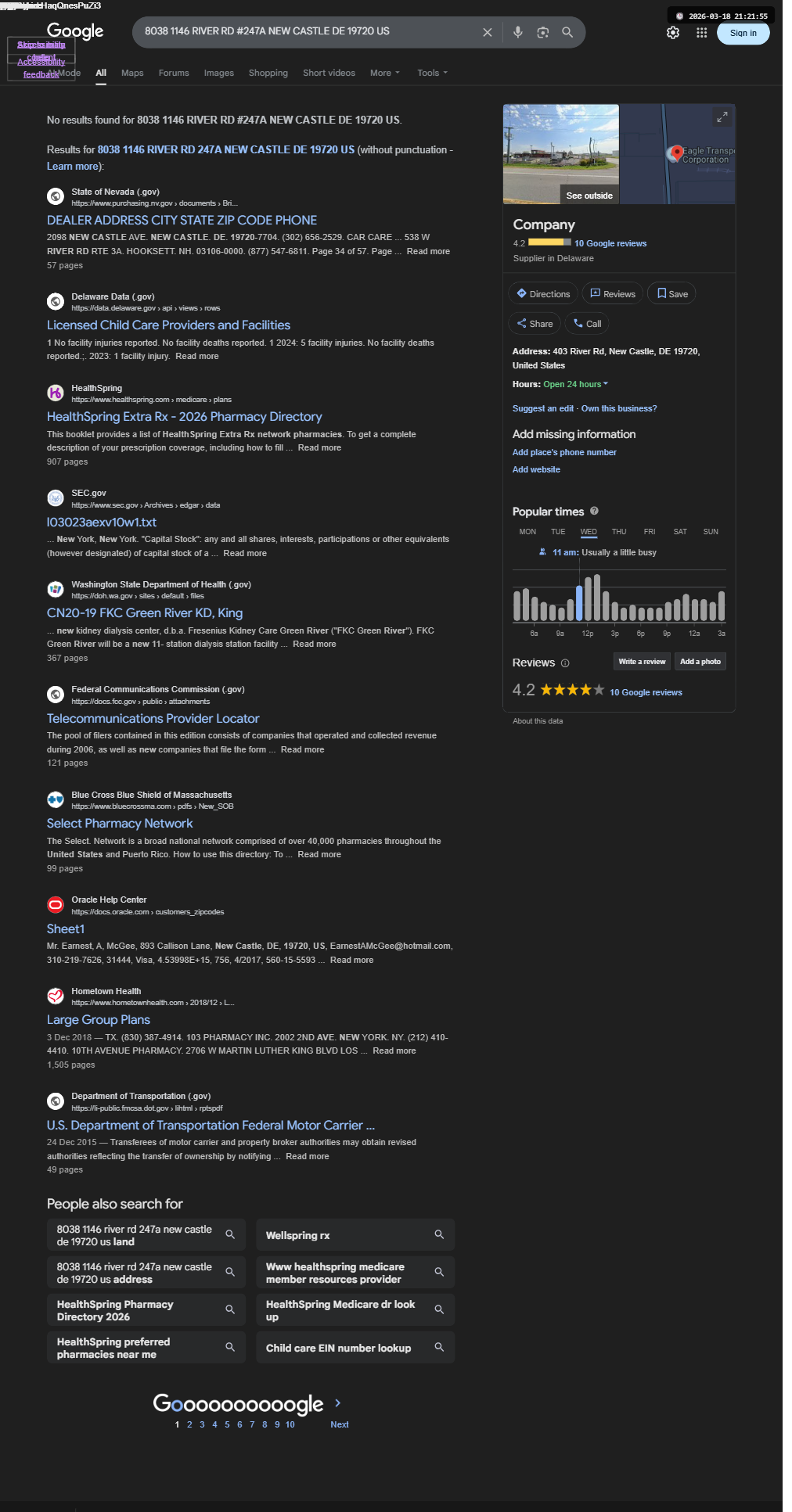The height and width of the screenshot is (1512, 792).
Task: Switch to the Maps tab
Action: (132, 73)
